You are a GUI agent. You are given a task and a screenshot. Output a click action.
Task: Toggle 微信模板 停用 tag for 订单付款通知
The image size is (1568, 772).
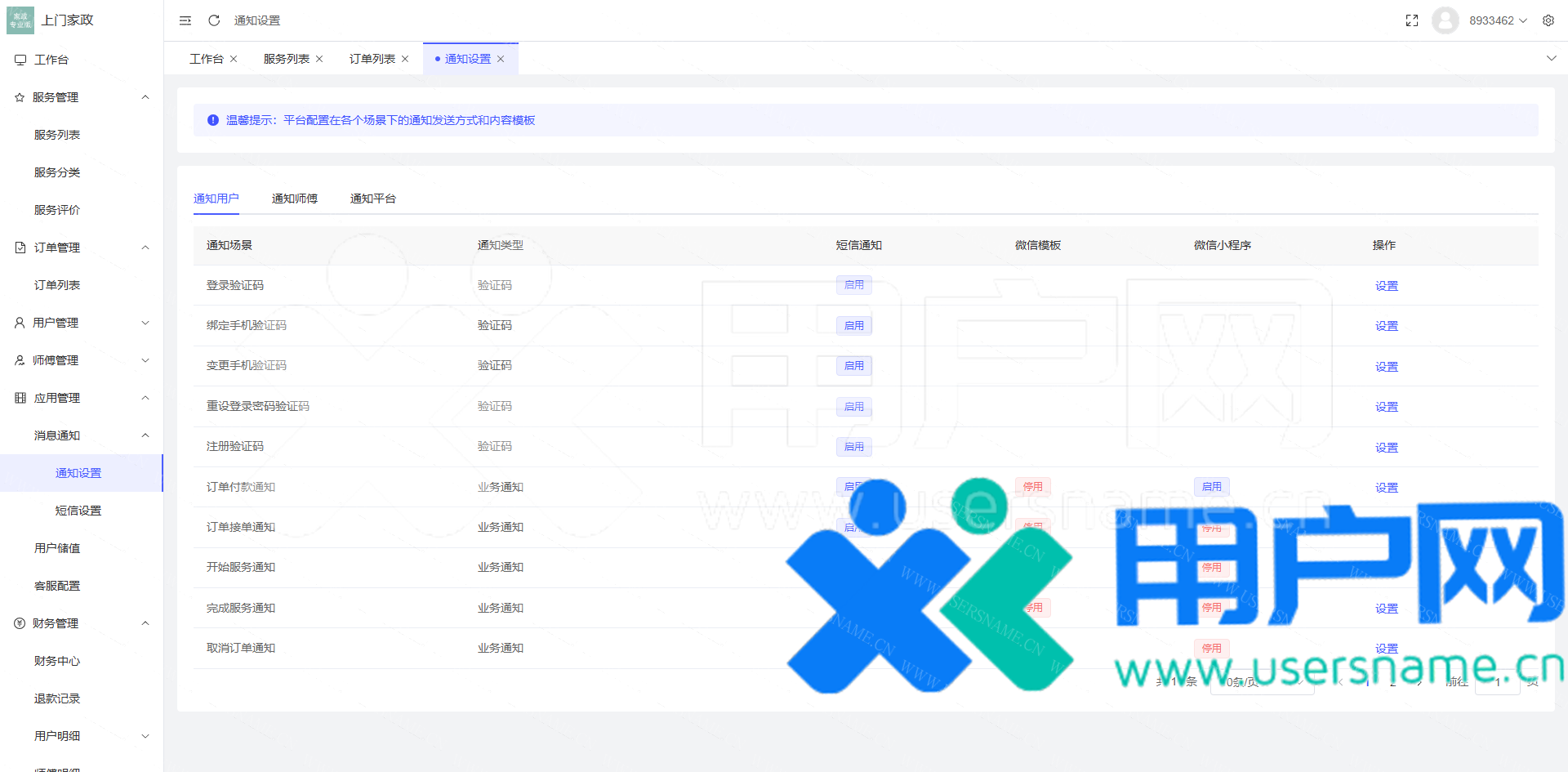1032,487
